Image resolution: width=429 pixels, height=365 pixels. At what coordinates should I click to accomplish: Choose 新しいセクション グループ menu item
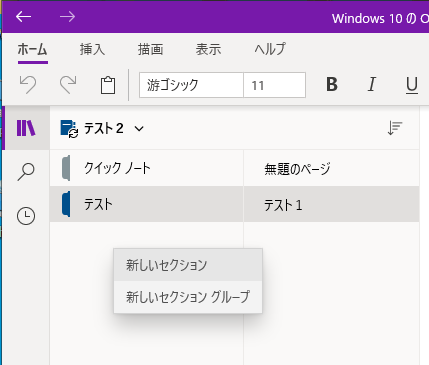click(x=188, y=297)
